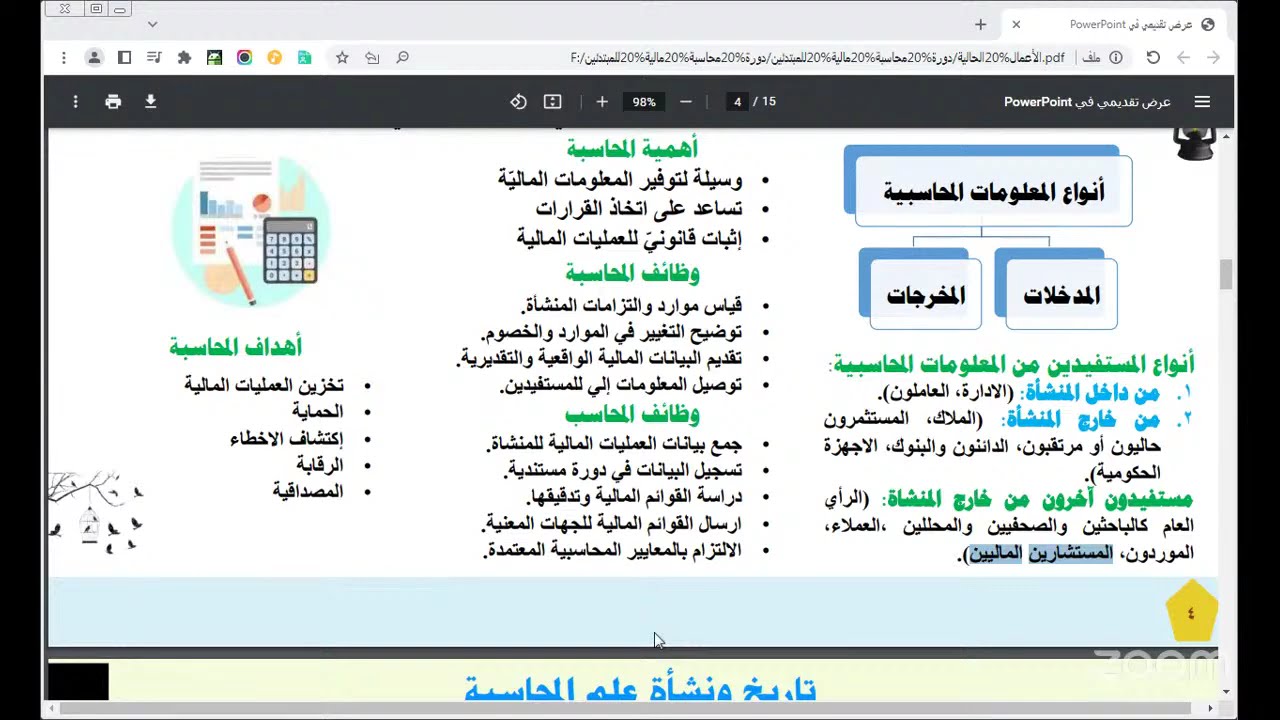The height and width of the screenshot is (720, 1280).
Task: Open the Extensions puzzle-piece menu
Action: coord(184,58)
